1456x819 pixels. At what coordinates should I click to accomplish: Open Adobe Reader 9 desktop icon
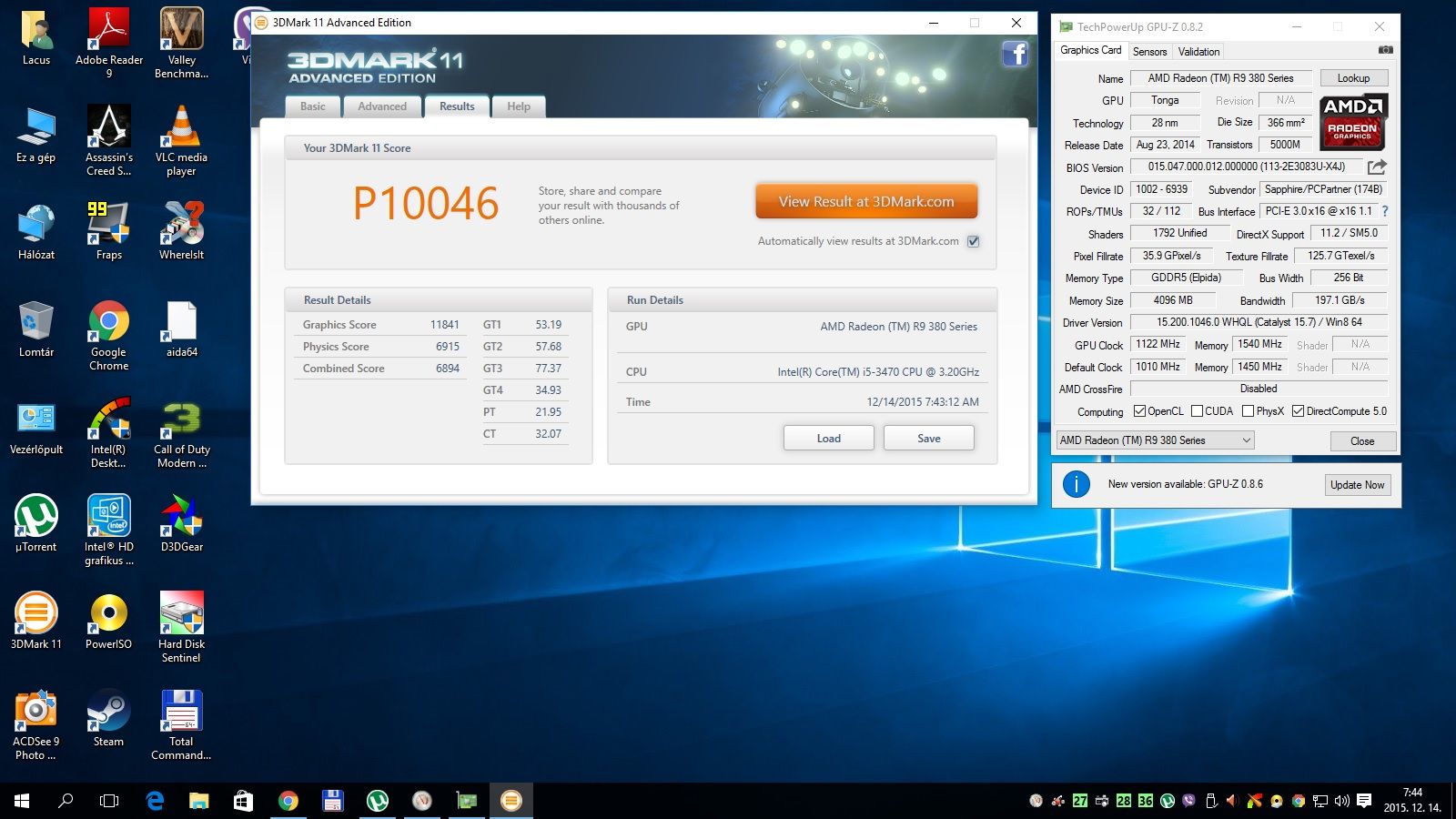(x=109, y=43)
